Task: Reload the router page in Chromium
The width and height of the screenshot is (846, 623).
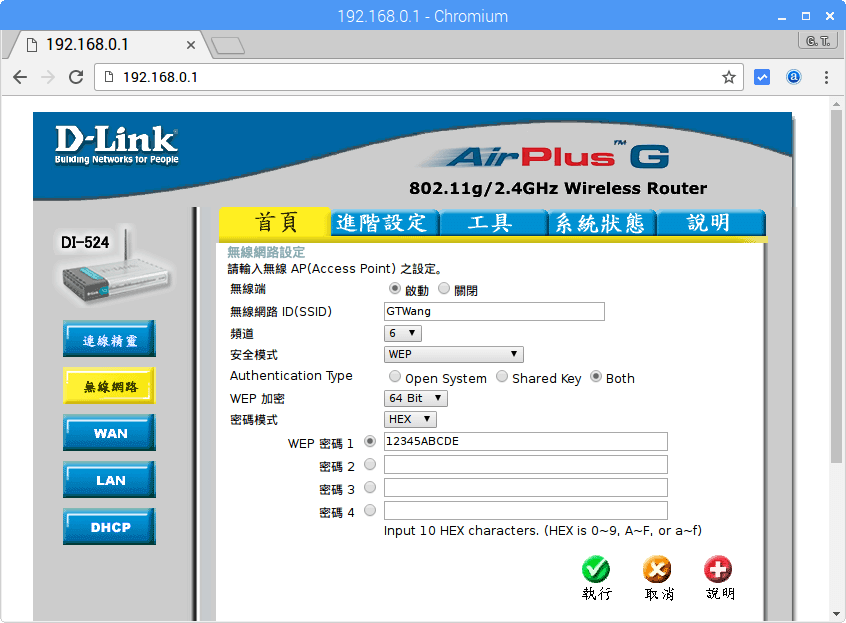Action: 75,77
